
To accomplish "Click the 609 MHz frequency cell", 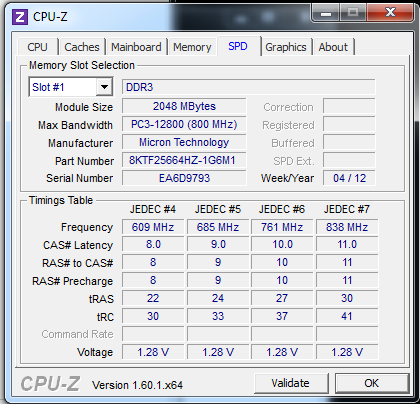I will tap(153, 227).
